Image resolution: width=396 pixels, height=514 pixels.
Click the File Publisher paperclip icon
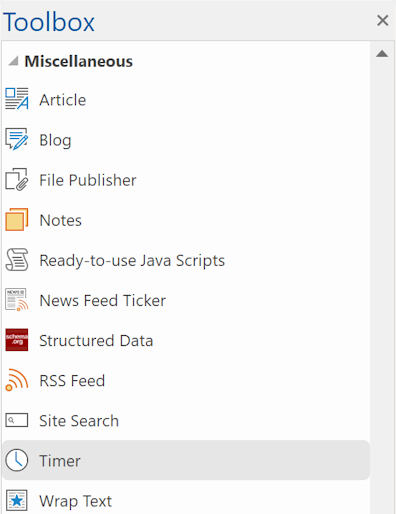17,179
